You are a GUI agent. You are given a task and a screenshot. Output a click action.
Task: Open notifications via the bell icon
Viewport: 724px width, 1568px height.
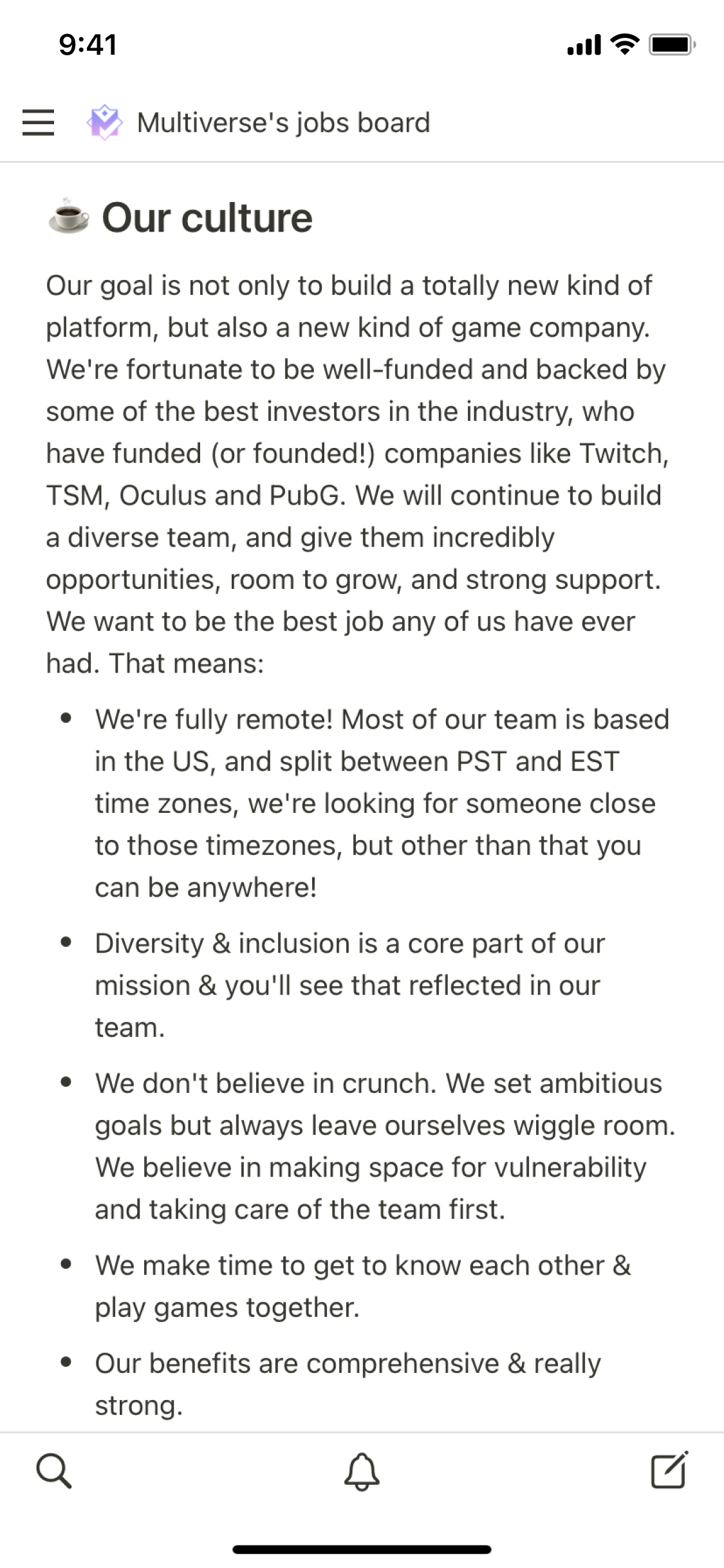point(362,1471)
